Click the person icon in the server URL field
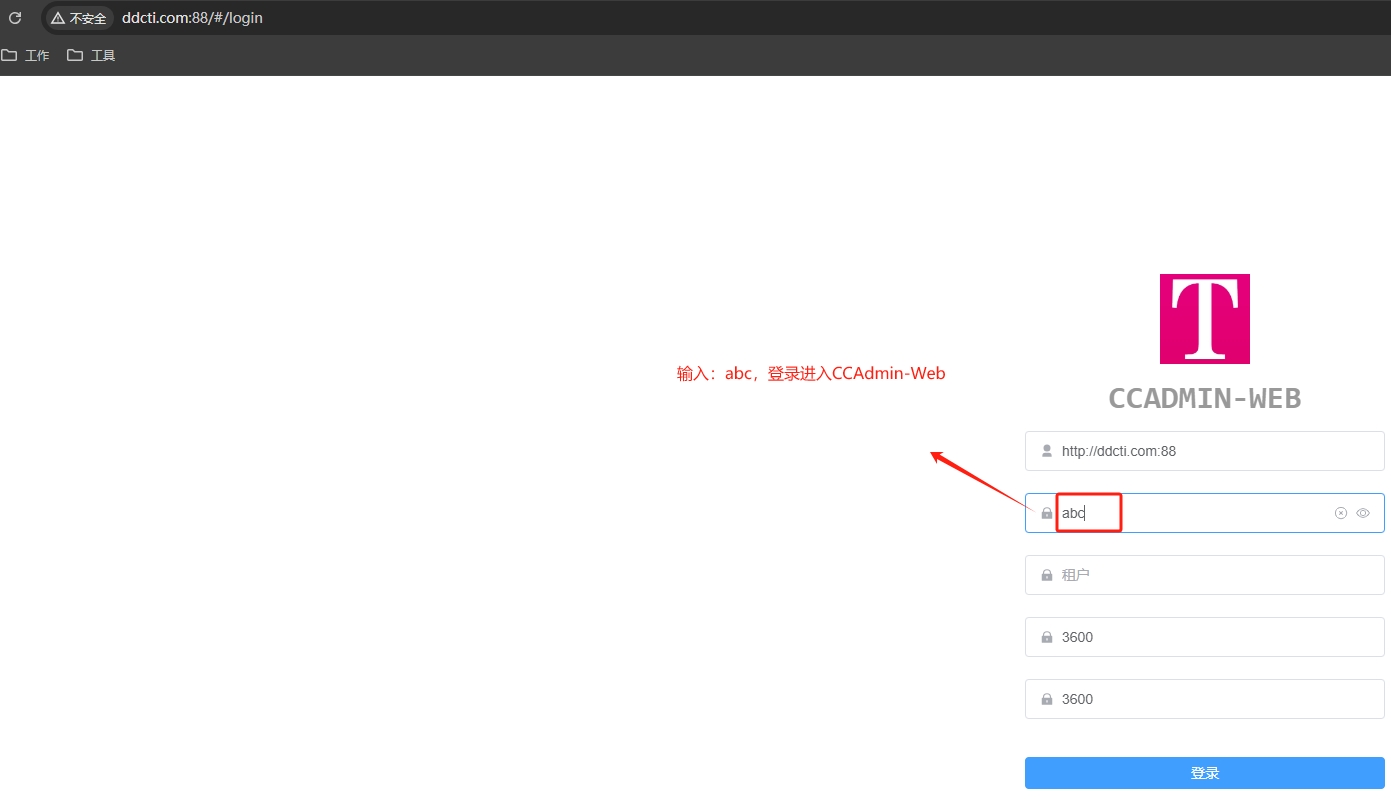Screen dimensions: 1391x799 pos(1046,450)
